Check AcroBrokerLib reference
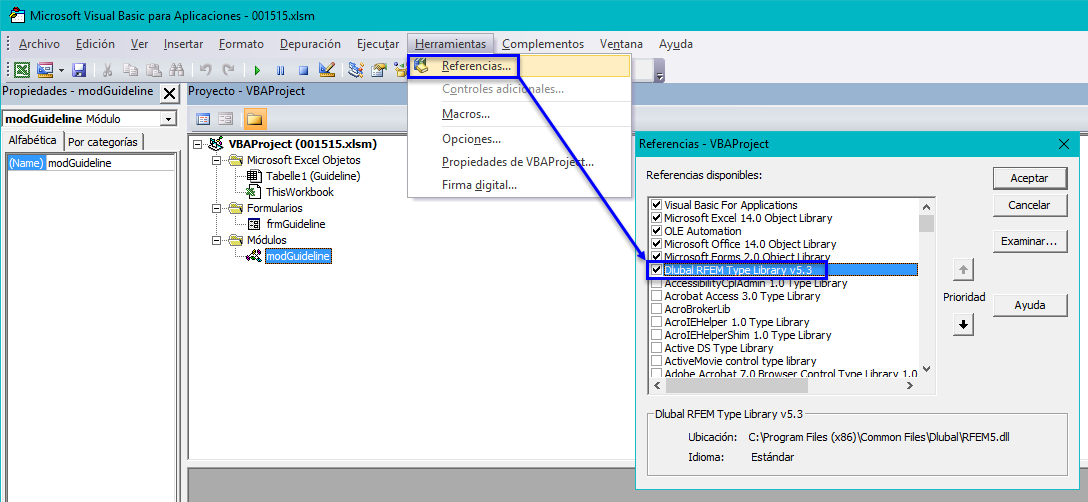The height and width of the screenshot is (502, 1088). coord(656,309)
